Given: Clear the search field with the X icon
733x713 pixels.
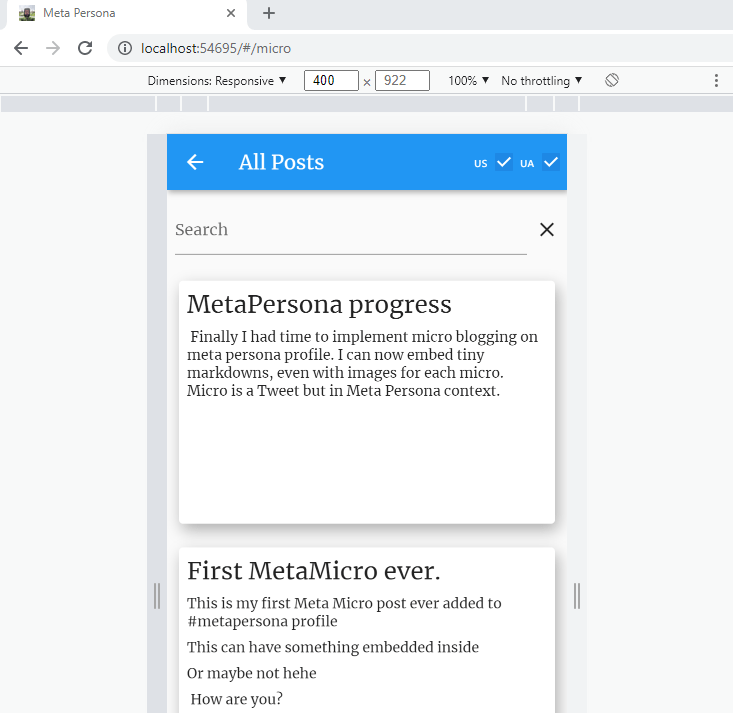Looking at the screenshot, I should [x=547, y=230].
